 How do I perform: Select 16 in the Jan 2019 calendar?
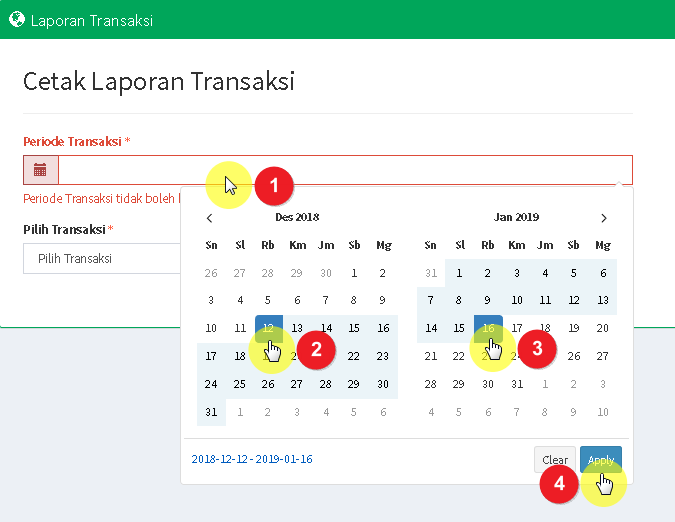tap(487, 328)
